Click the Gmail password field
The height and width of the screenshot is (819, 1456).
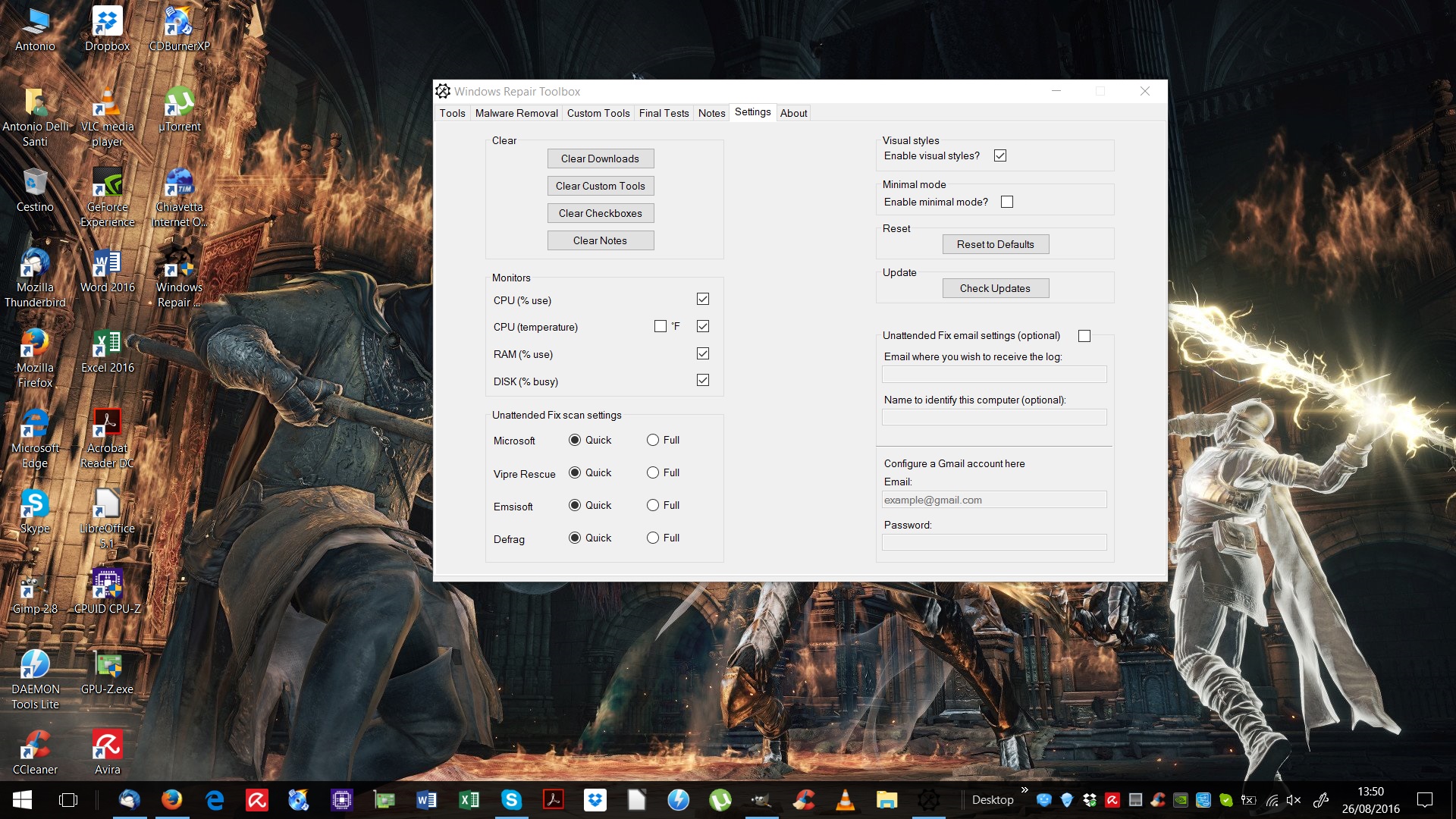pyautogui.click(x=994, y=542)
